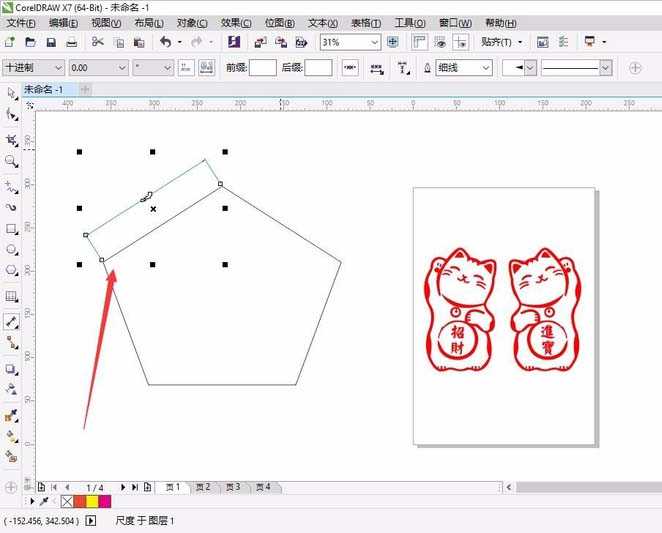
Task: Open the 效果(C) menu
Action: pos(236,22)
